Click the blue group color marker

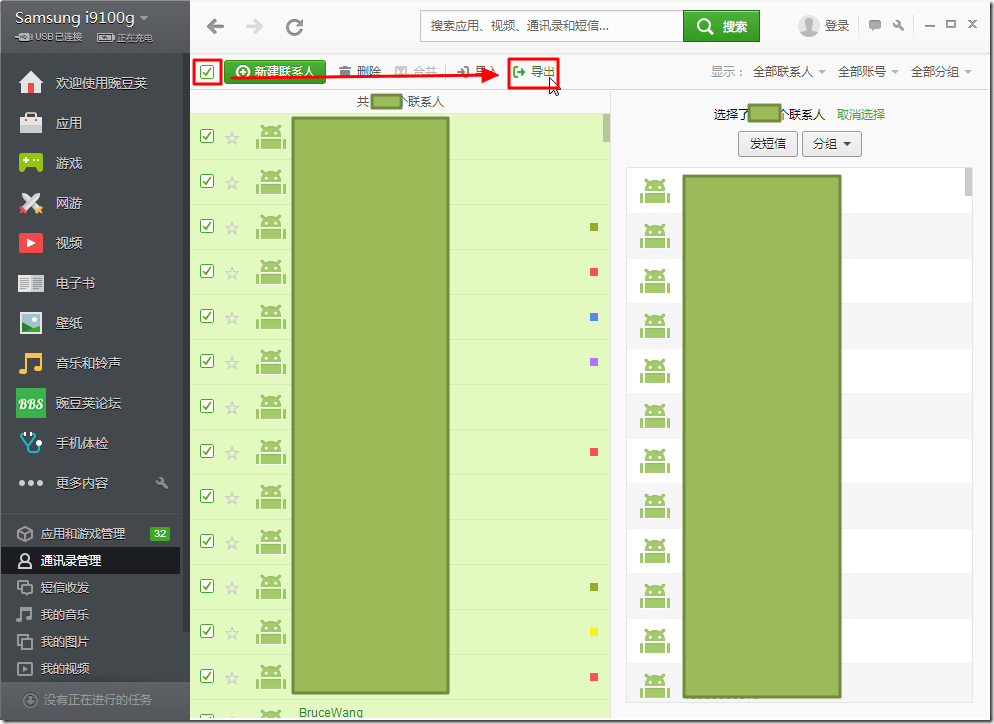pyautogui.click(x=594, y=317)
